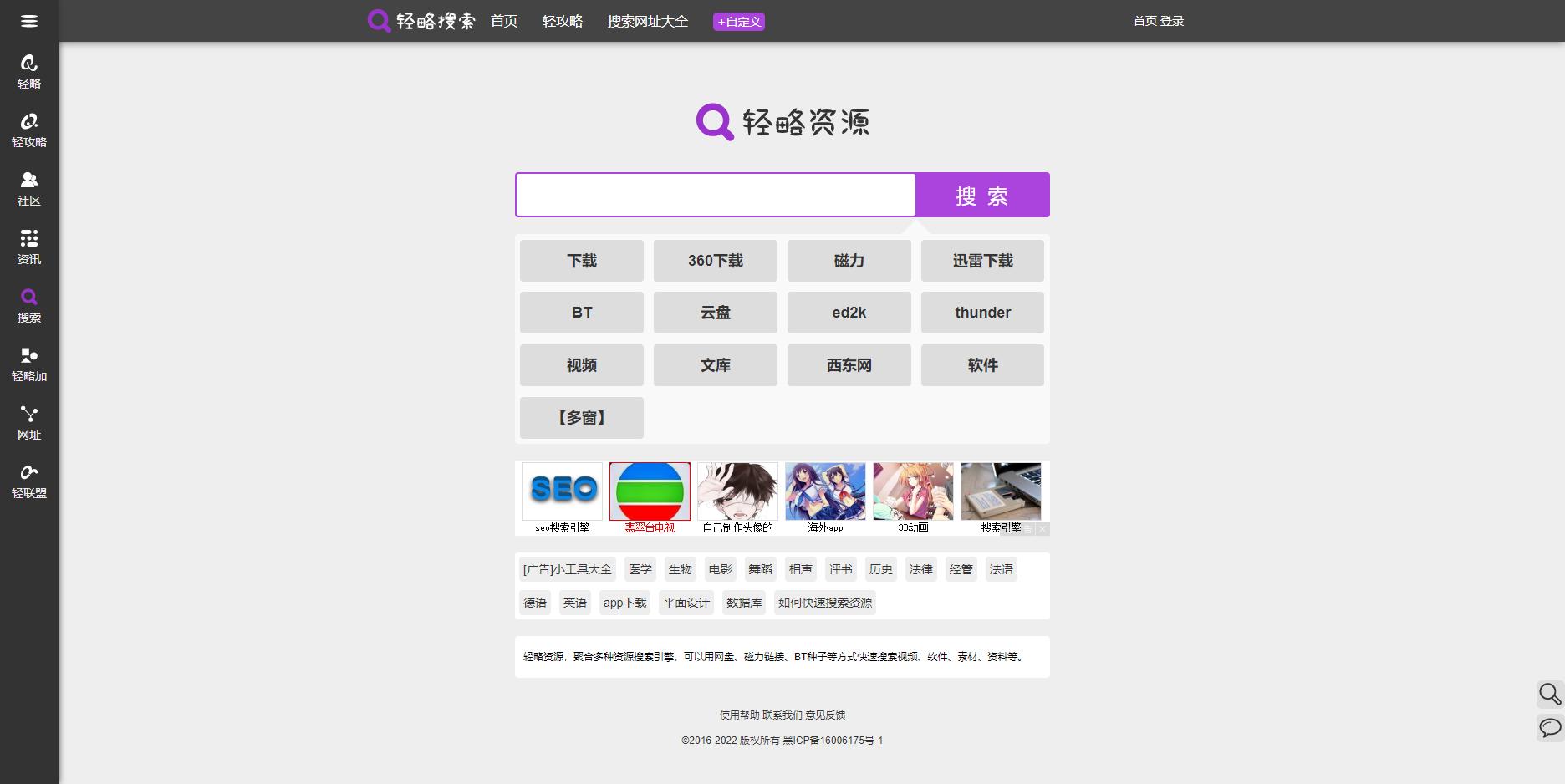The height and width of the screenshot is (784, 1565).
Task: Click the 翡翠台电视 thumbnail
Action: click(x=650, y=492)
